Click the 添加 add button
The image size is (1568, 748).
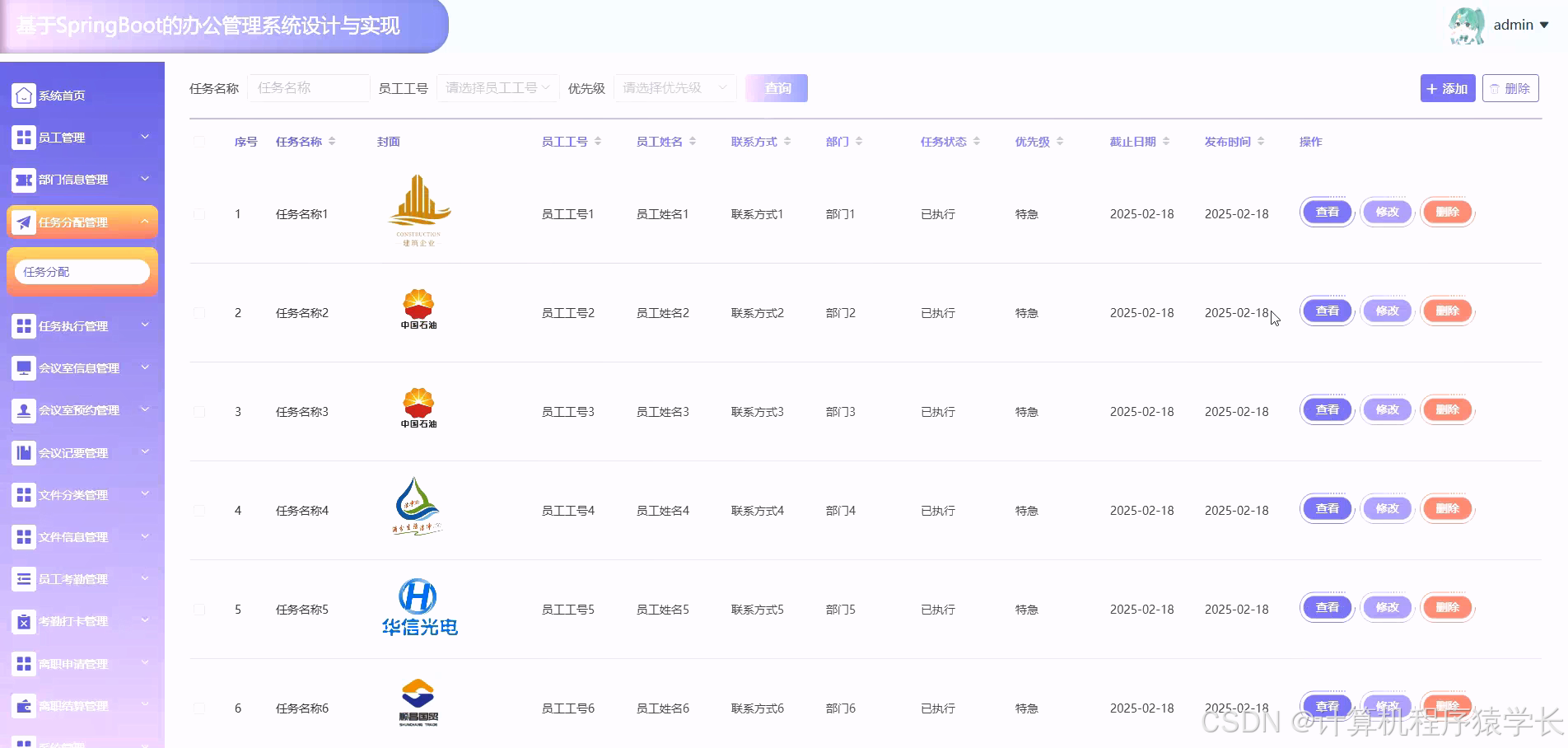[1447, 88]
